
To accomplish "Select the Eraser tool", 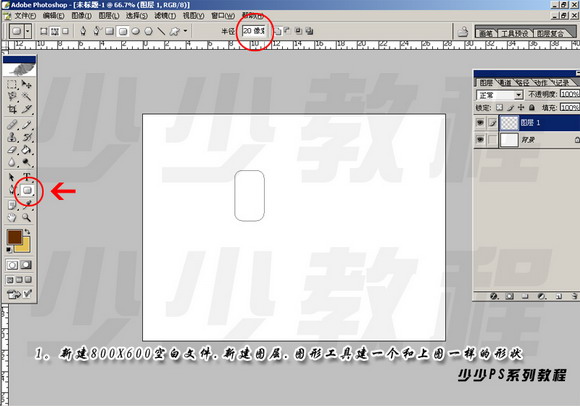I will click(12, 150).
